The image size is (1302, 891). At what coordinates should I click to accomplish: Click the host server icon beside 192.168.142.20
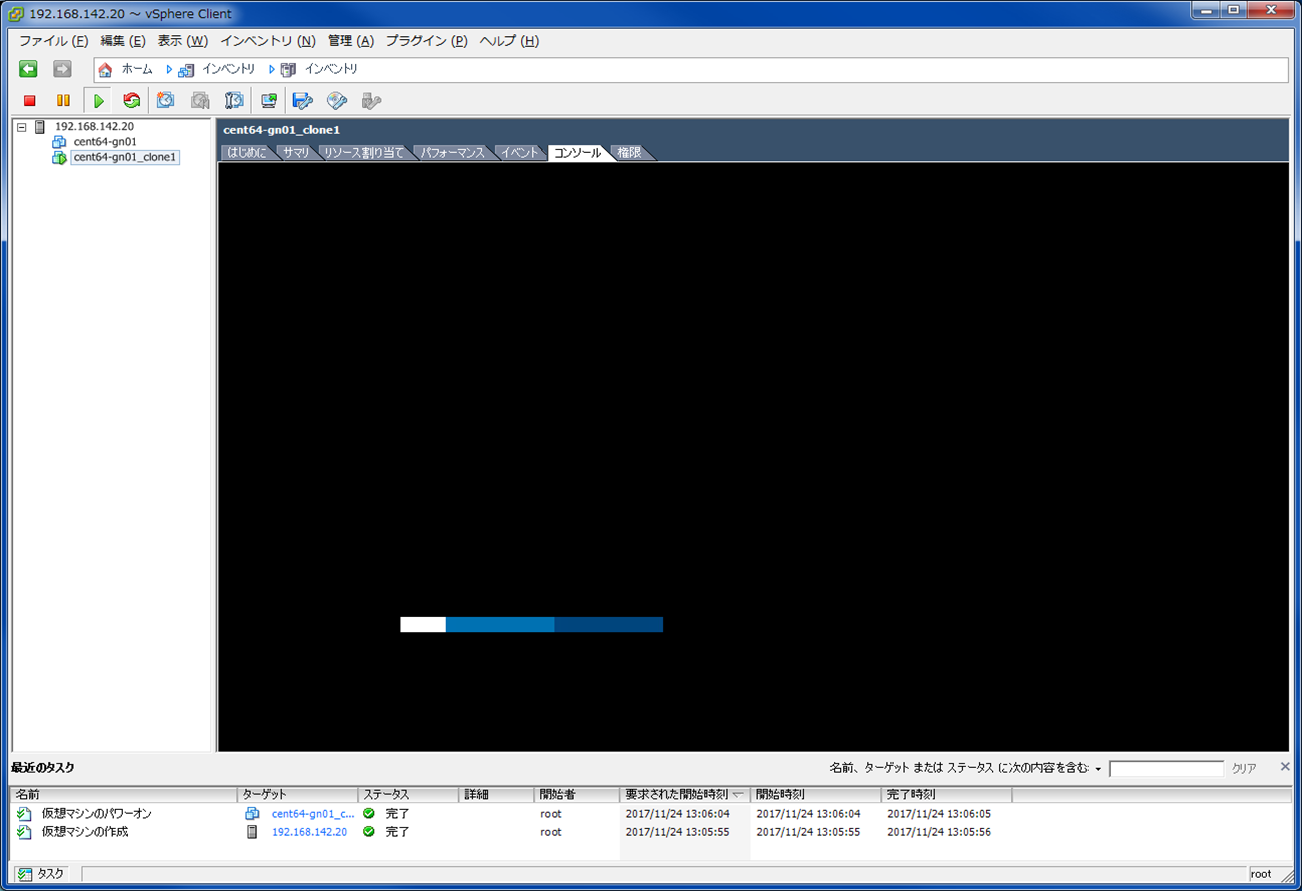point(40,127)
